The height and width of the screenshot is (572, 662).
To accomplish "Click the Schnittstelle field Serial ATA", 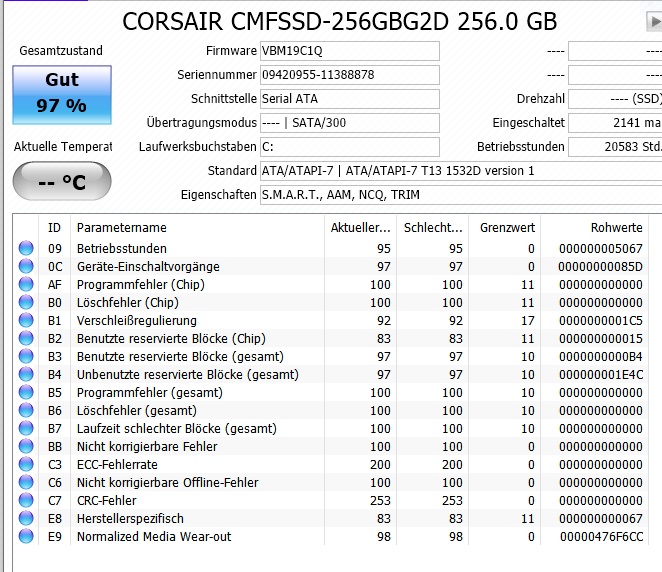I will coord(350,99).
